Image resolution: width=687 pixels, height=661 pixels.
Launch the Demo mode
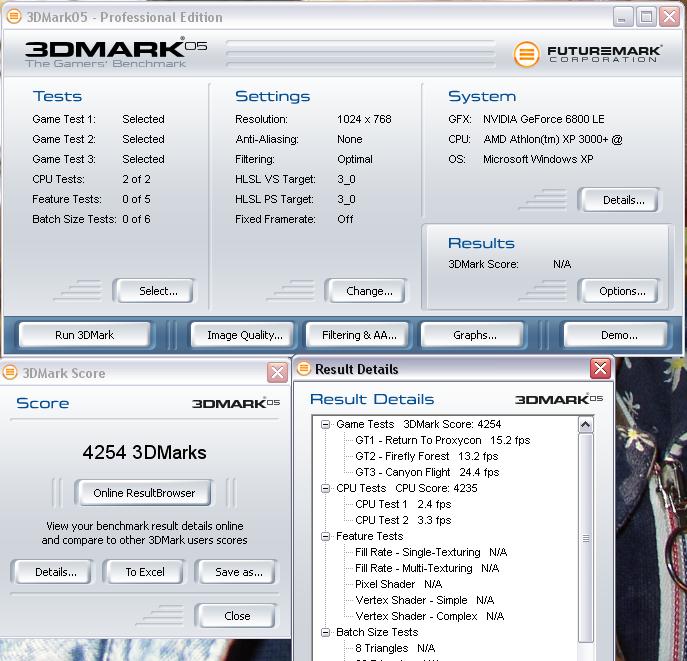coord(616,335)
